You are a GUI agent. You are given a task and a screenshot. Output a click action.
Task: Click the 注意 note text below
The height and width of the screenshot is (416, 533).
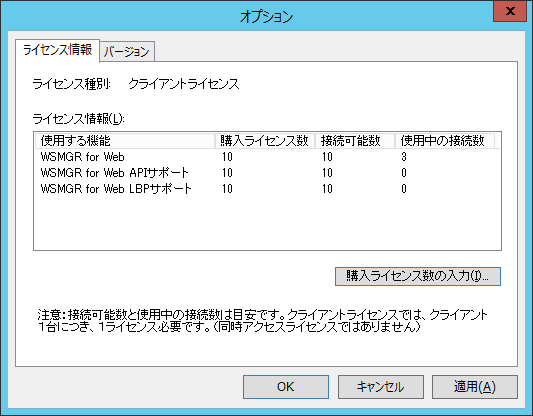point(263,320)
